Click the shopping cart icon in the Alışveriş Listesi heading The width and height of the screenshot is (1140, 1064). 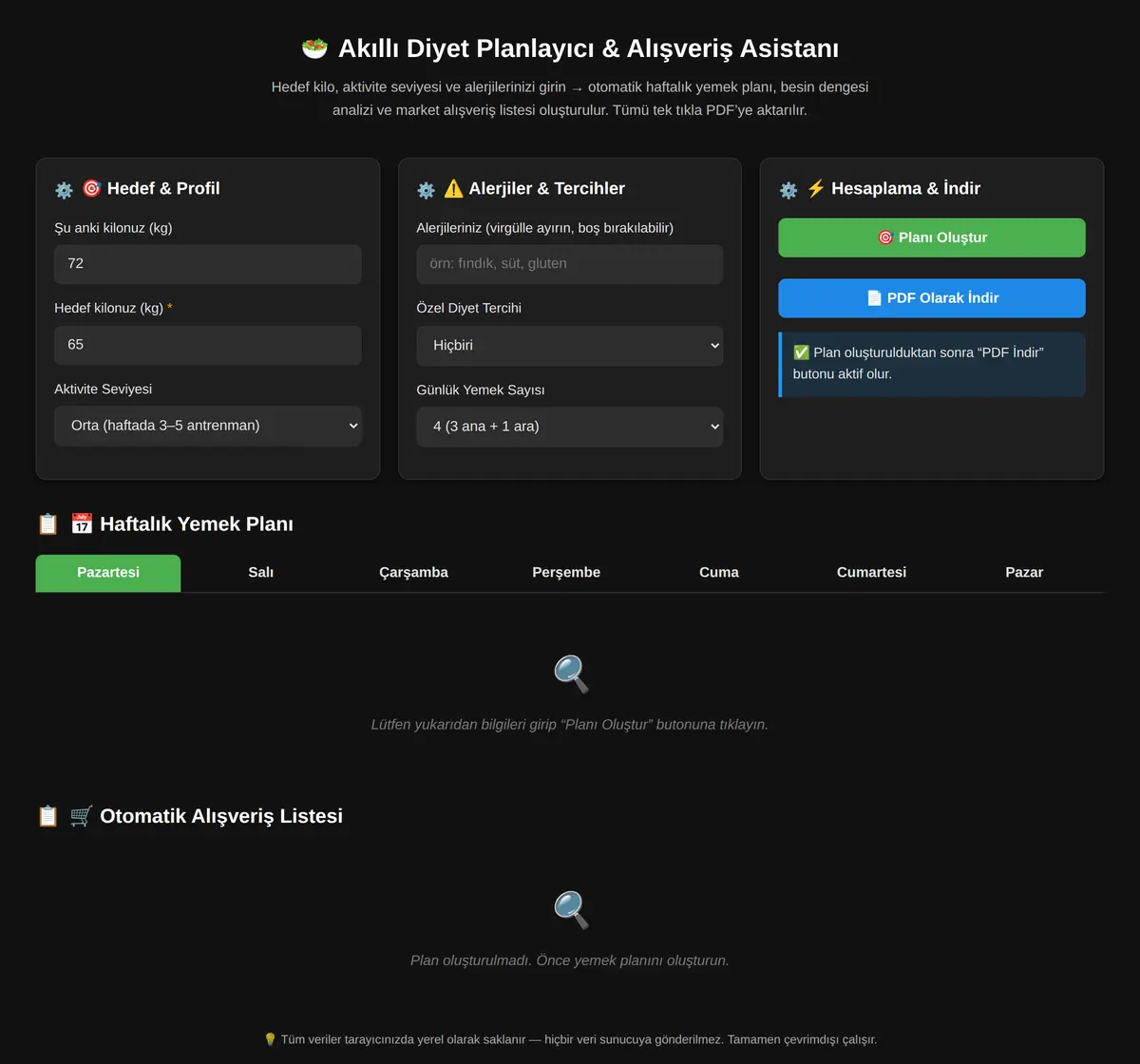tap(82, 815)
